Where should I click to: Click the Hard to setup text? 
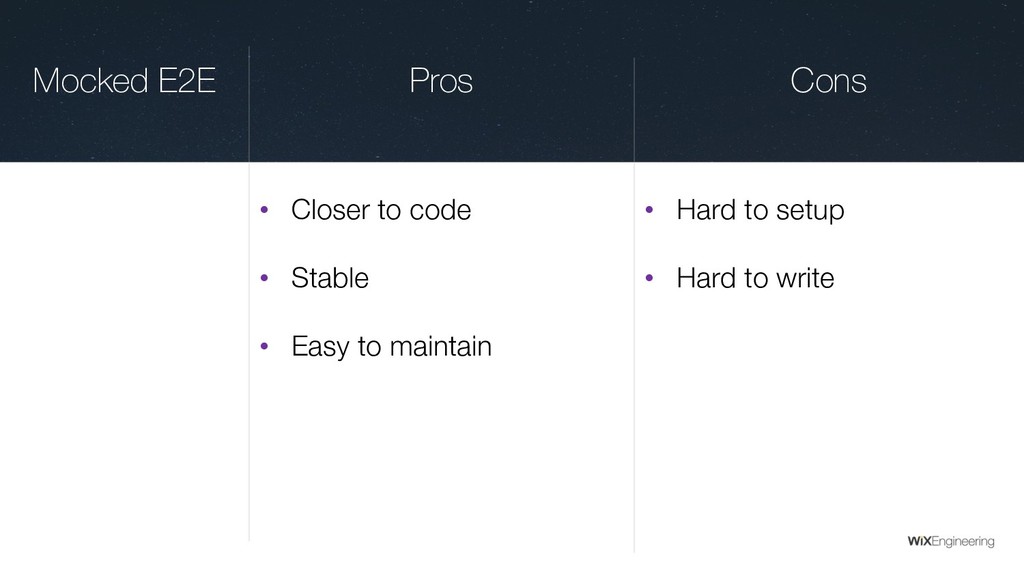point(760,210)
